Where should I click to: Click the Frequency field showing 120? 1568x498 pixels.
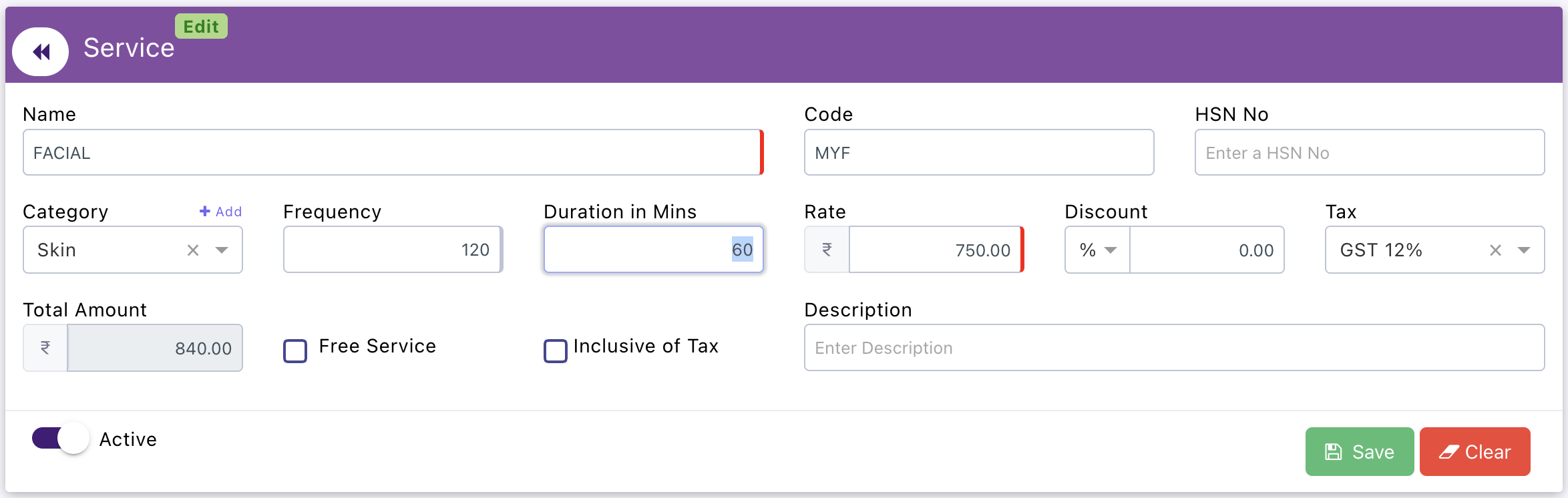[x=392, y=250]
